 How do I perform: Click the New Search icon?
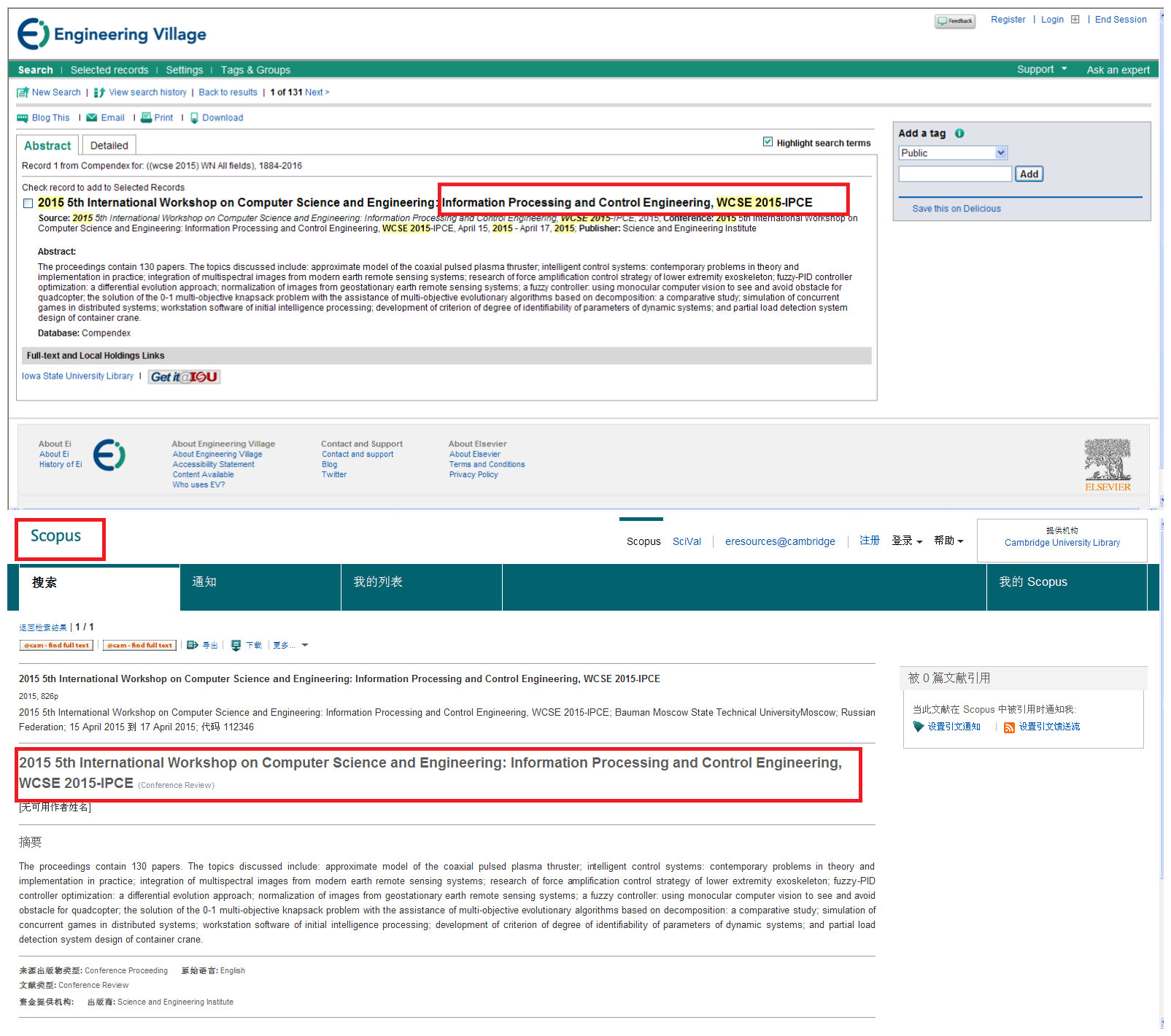[x=23, y=93]
